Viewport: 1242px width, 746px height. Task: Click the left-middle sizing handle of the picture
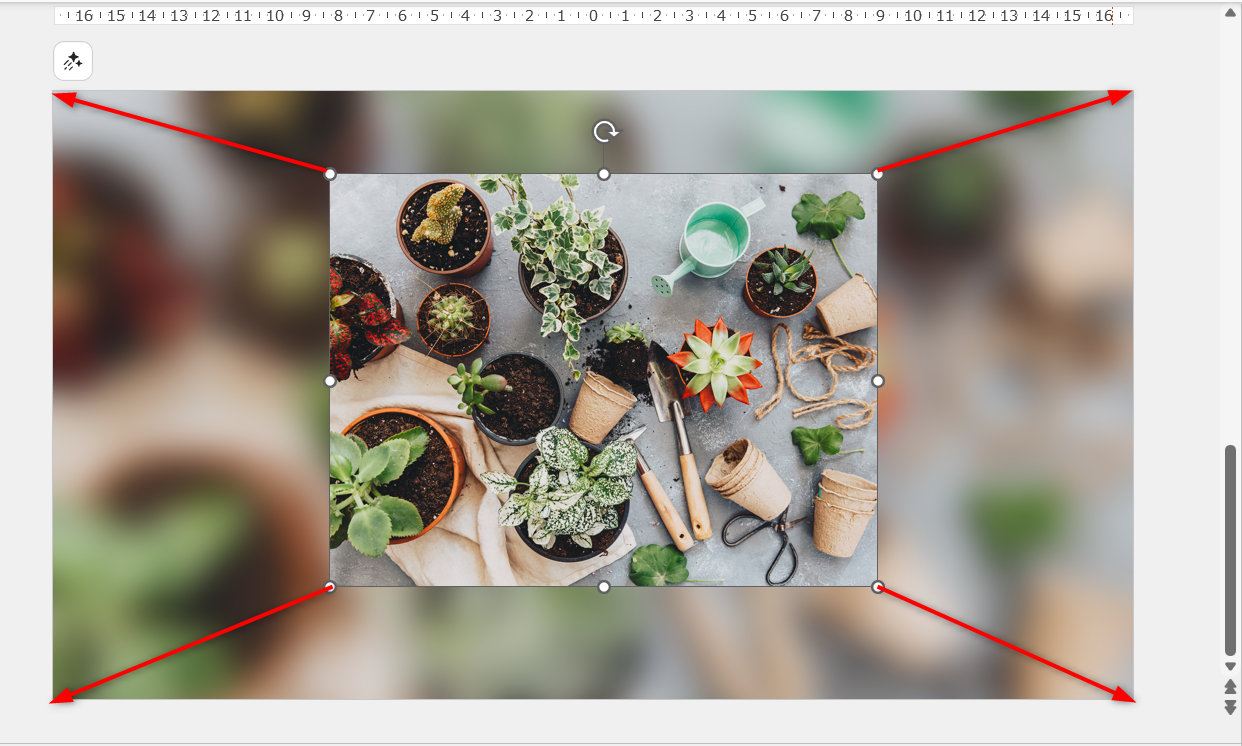[x=330, y=381]
